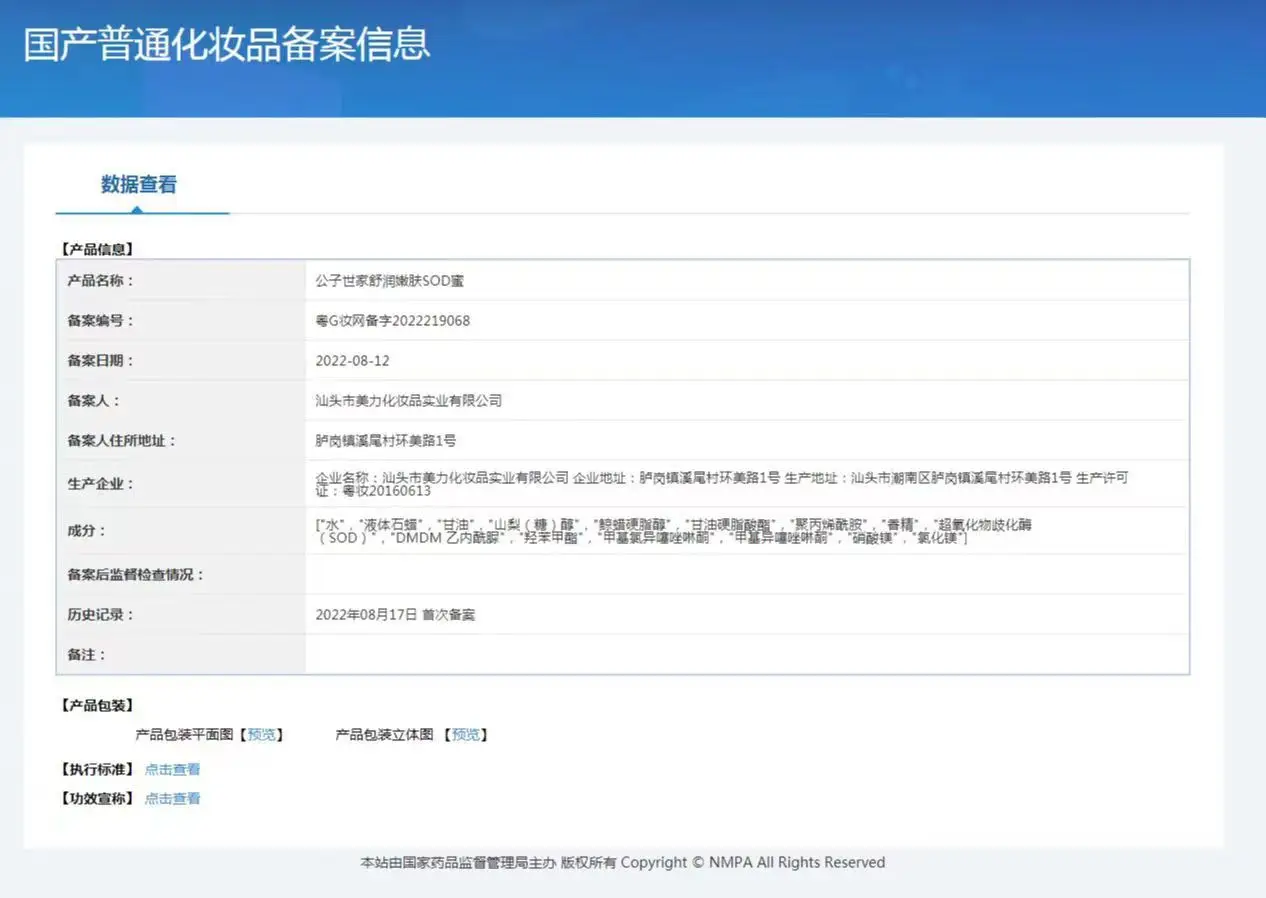
Task: Open 点击查看 next to 执行标准
Action: pyautogui.click(x=172, y=769)
